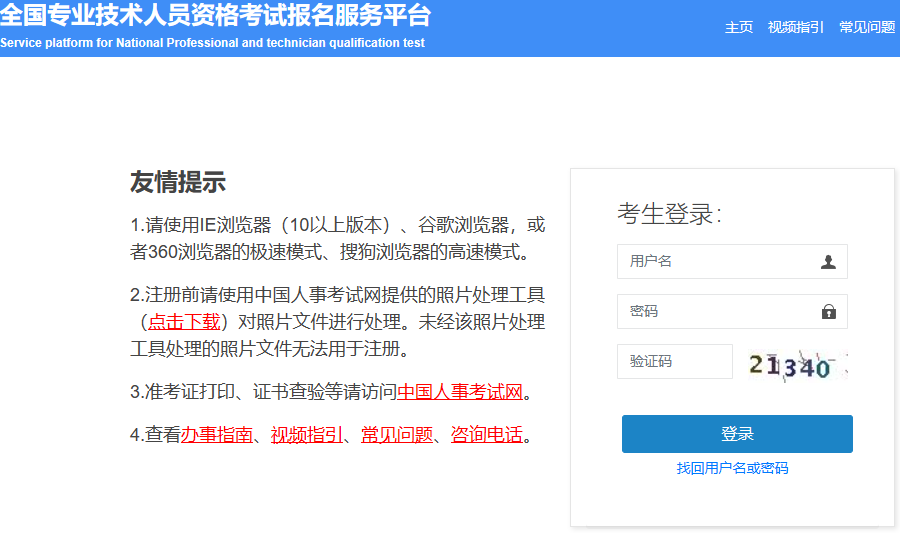900x533 pixels.
Task: Open the red 中国人事考试网 link
Action: pyautogui.click(x=460, y=392)
